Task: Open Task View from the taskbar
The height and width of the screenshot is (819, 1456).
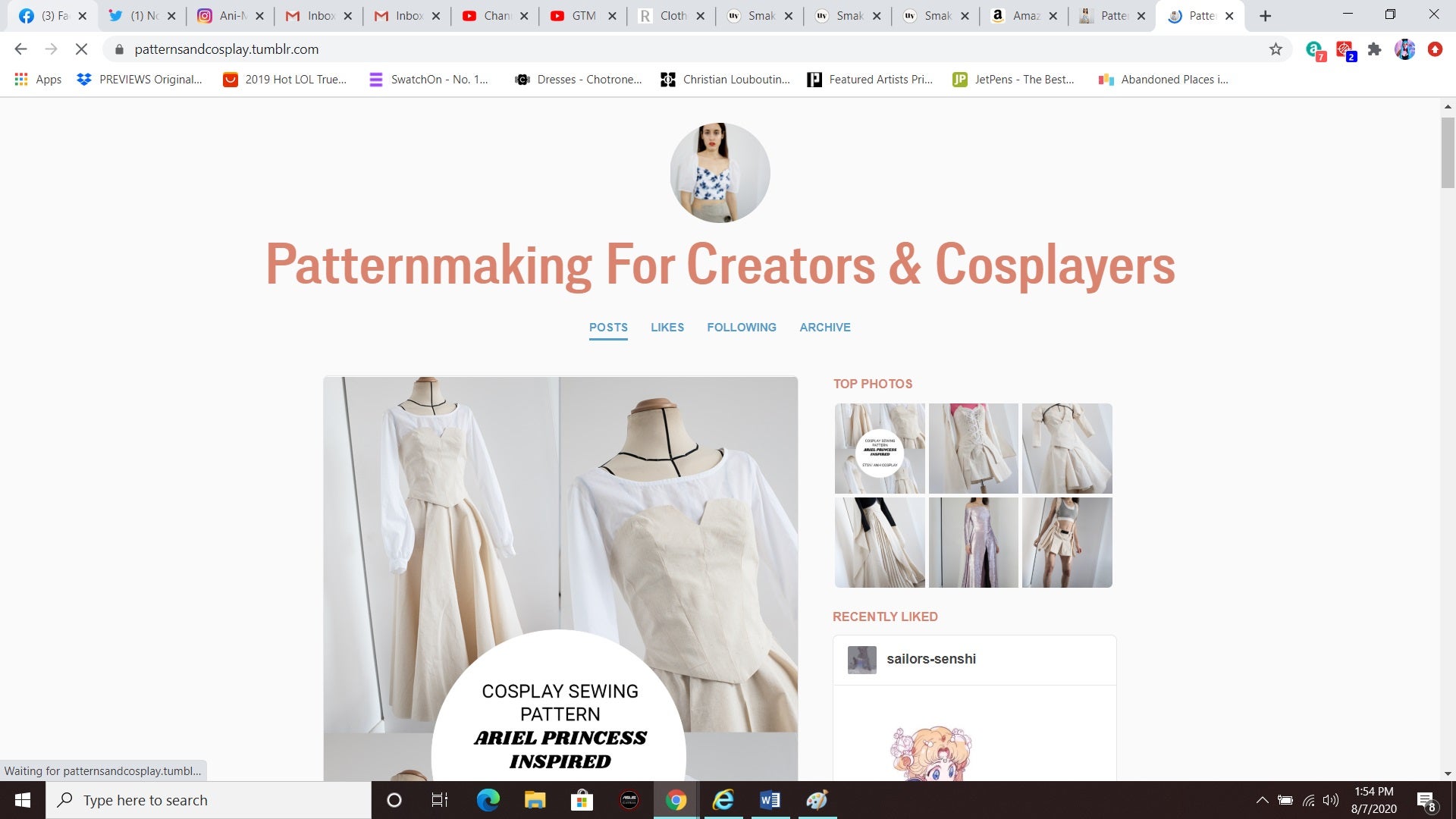Action: pyautogui.click(x=438, y=799)
